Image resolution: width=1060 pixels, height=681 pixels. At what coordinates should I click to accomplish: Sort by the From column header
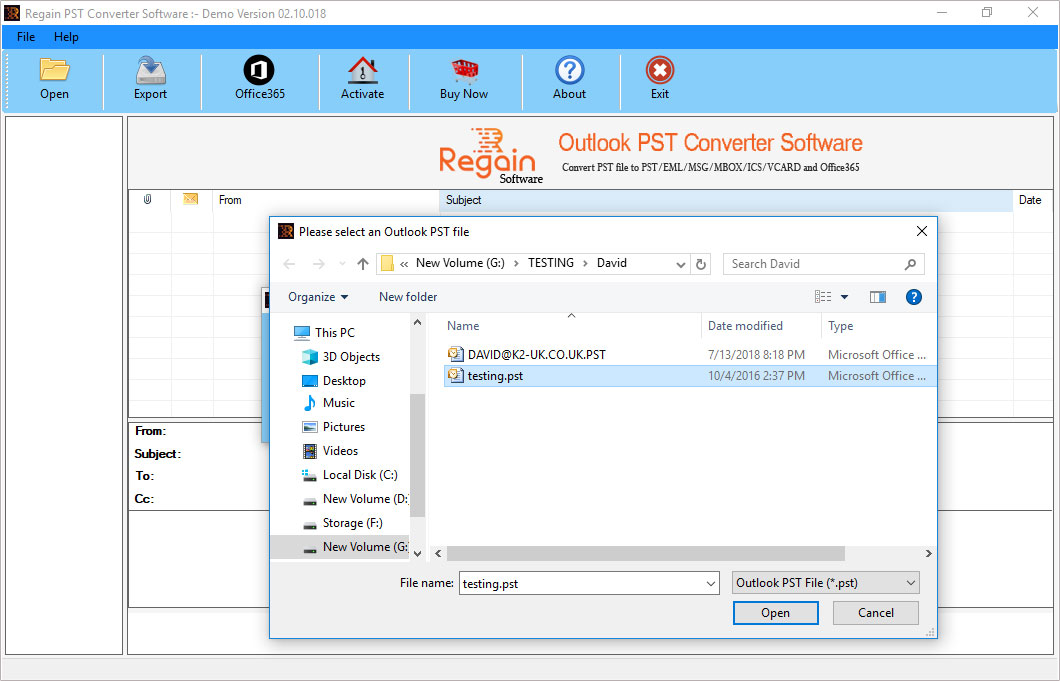230,200
